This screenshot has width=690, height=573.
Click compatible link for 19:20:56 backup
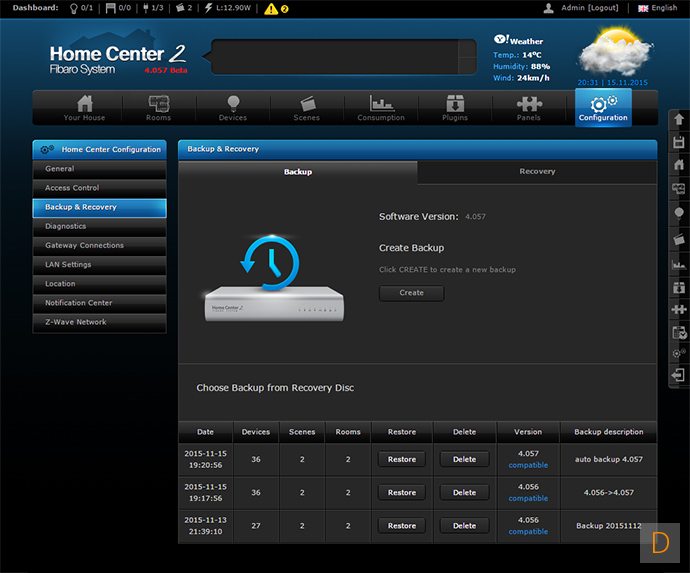pos(528,465)
